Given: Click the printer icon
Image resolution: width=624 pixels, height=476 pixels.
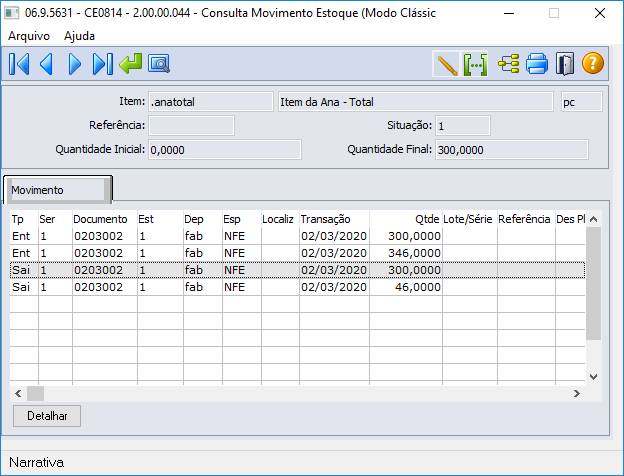Looking at the screenshot, I should coord(537,64).
